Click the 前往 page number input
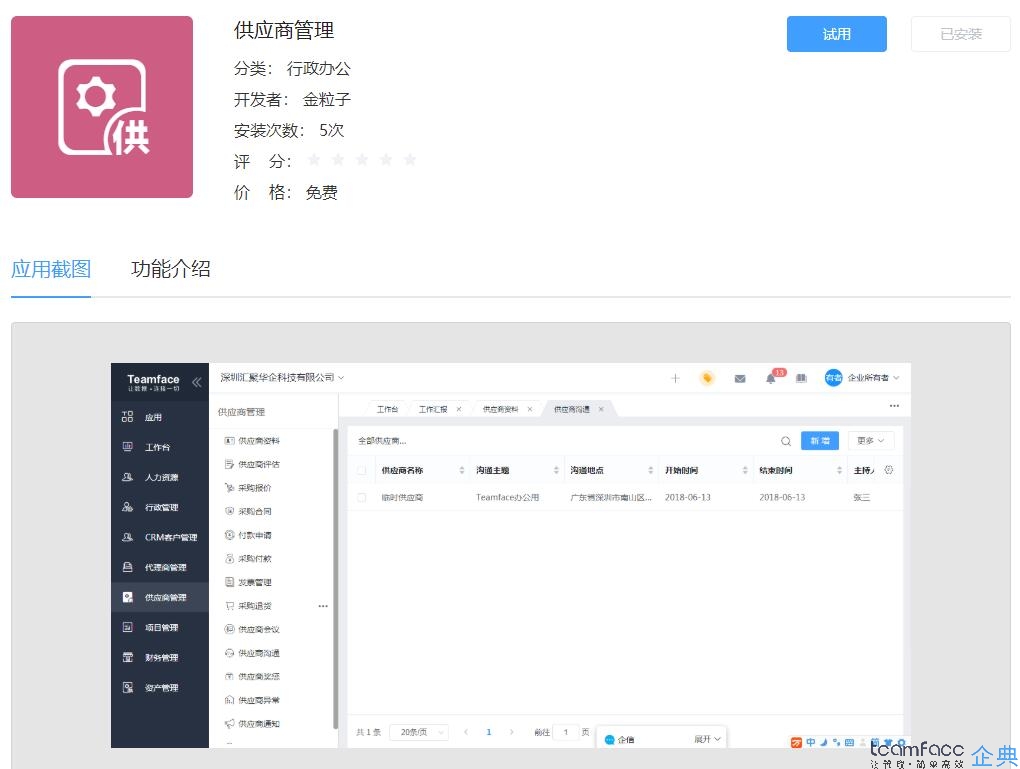The image size is (1020, 769). click(x=566, y=732)
